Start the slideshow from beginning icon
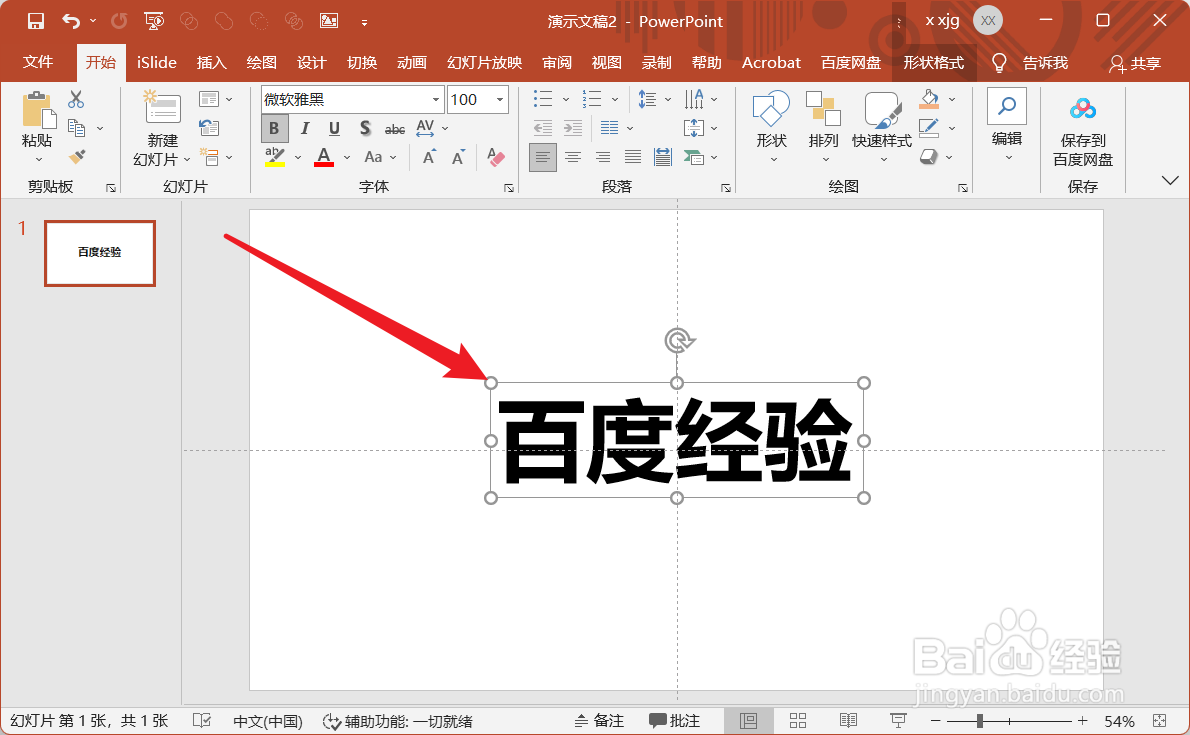Viewport: 1190px width, 735px height. (154, 21)
